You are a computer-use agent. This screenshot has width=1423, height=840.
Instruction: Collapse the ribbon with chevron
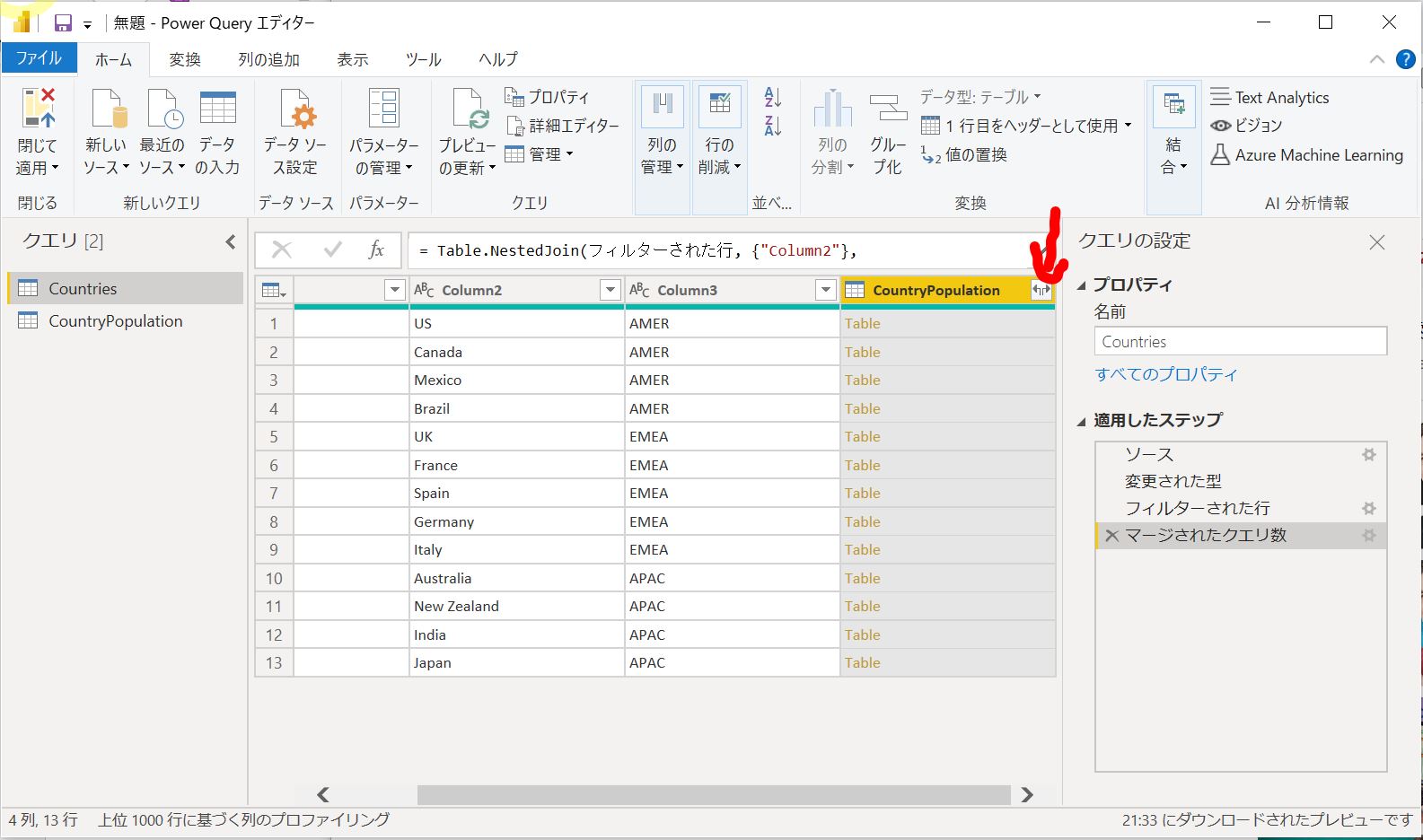(1376, 60)
